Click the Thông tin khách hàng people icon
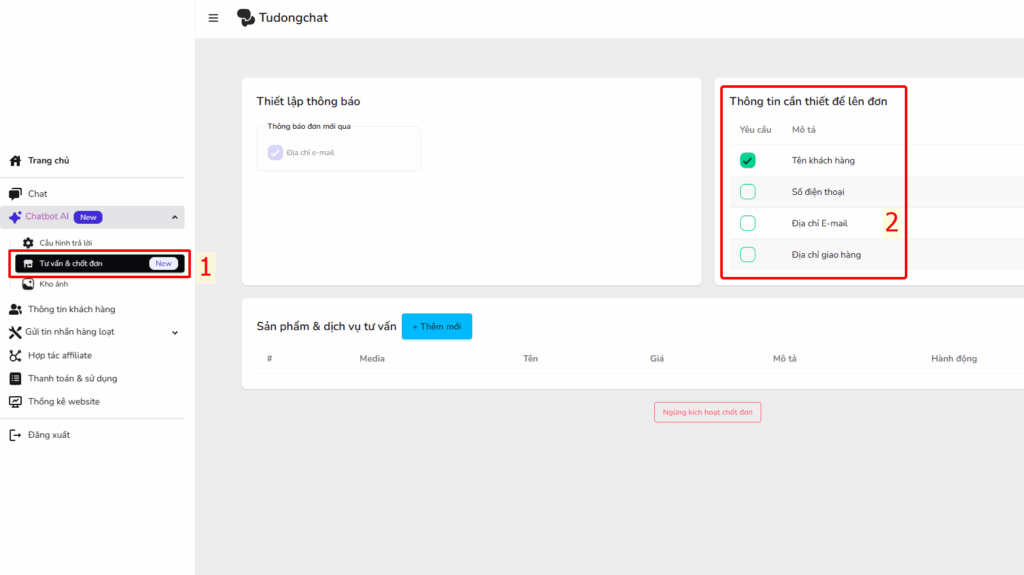The width and height of the screenshot is (1024, 575). pyautogui.click(x=15, y=309)
